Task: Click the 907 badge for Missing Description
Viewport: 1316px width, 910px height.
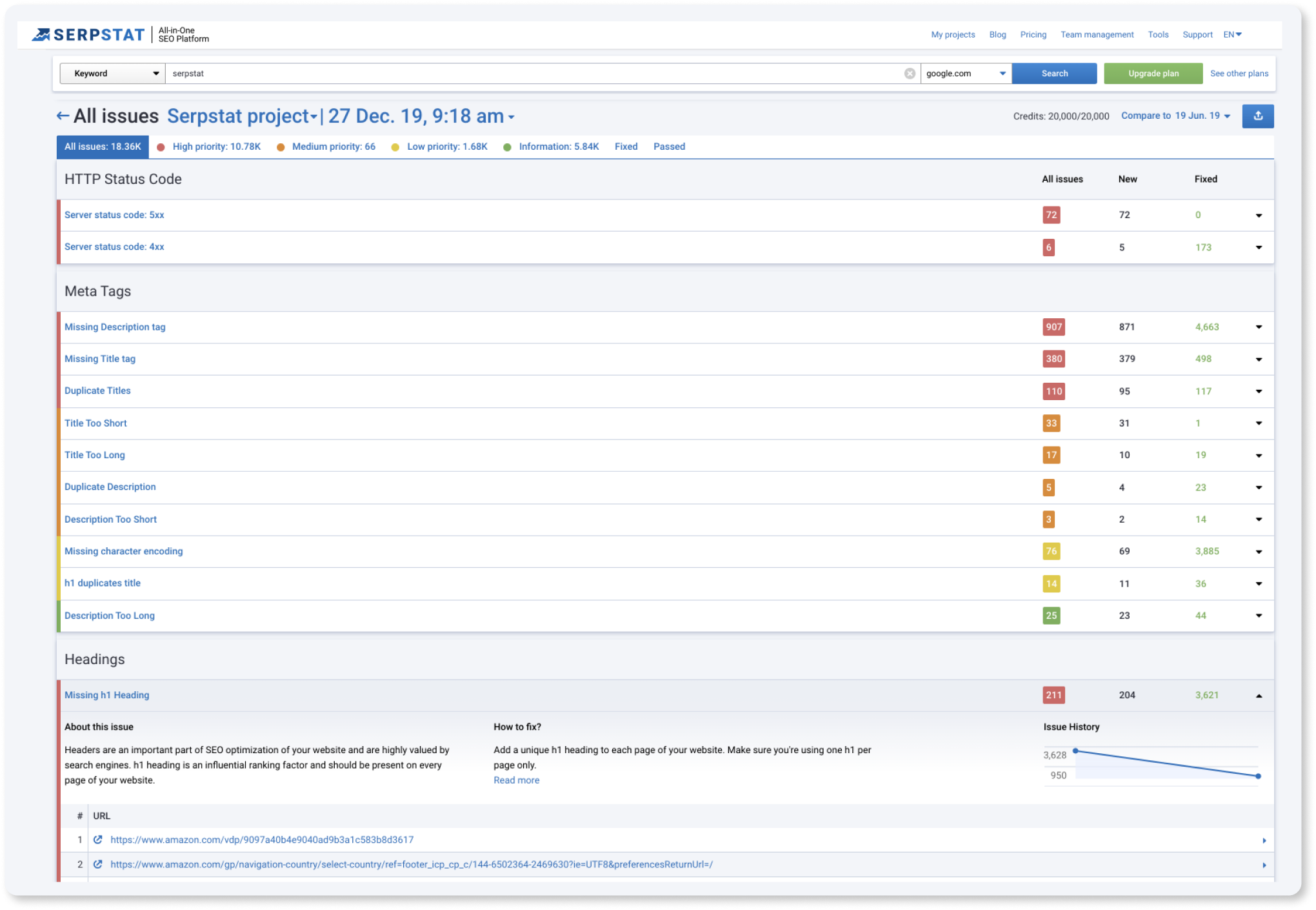Action: [1054, 327]
